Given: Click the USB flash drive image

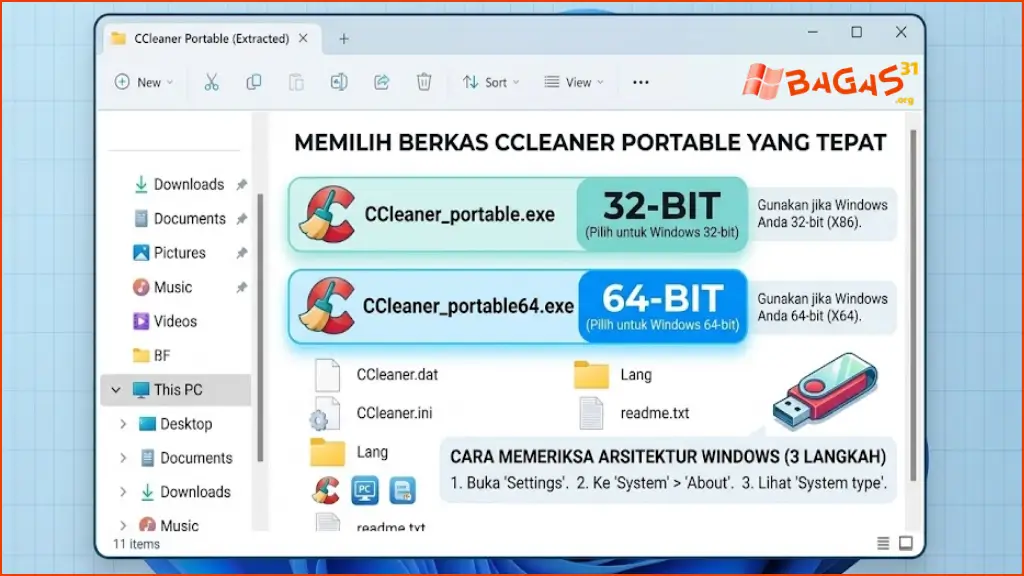Looking at the screenshot, I should point(825,391).
